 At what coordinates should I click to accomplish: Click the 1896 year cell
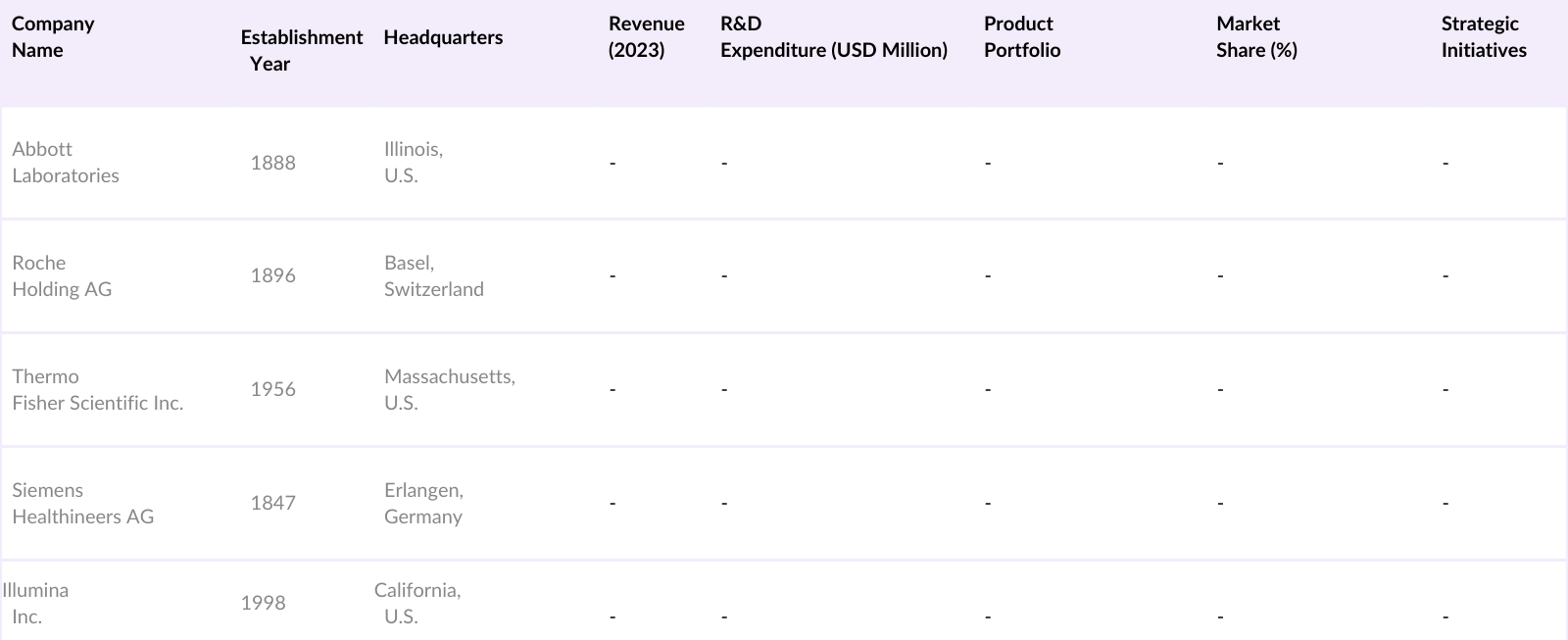tap(272, 276)
